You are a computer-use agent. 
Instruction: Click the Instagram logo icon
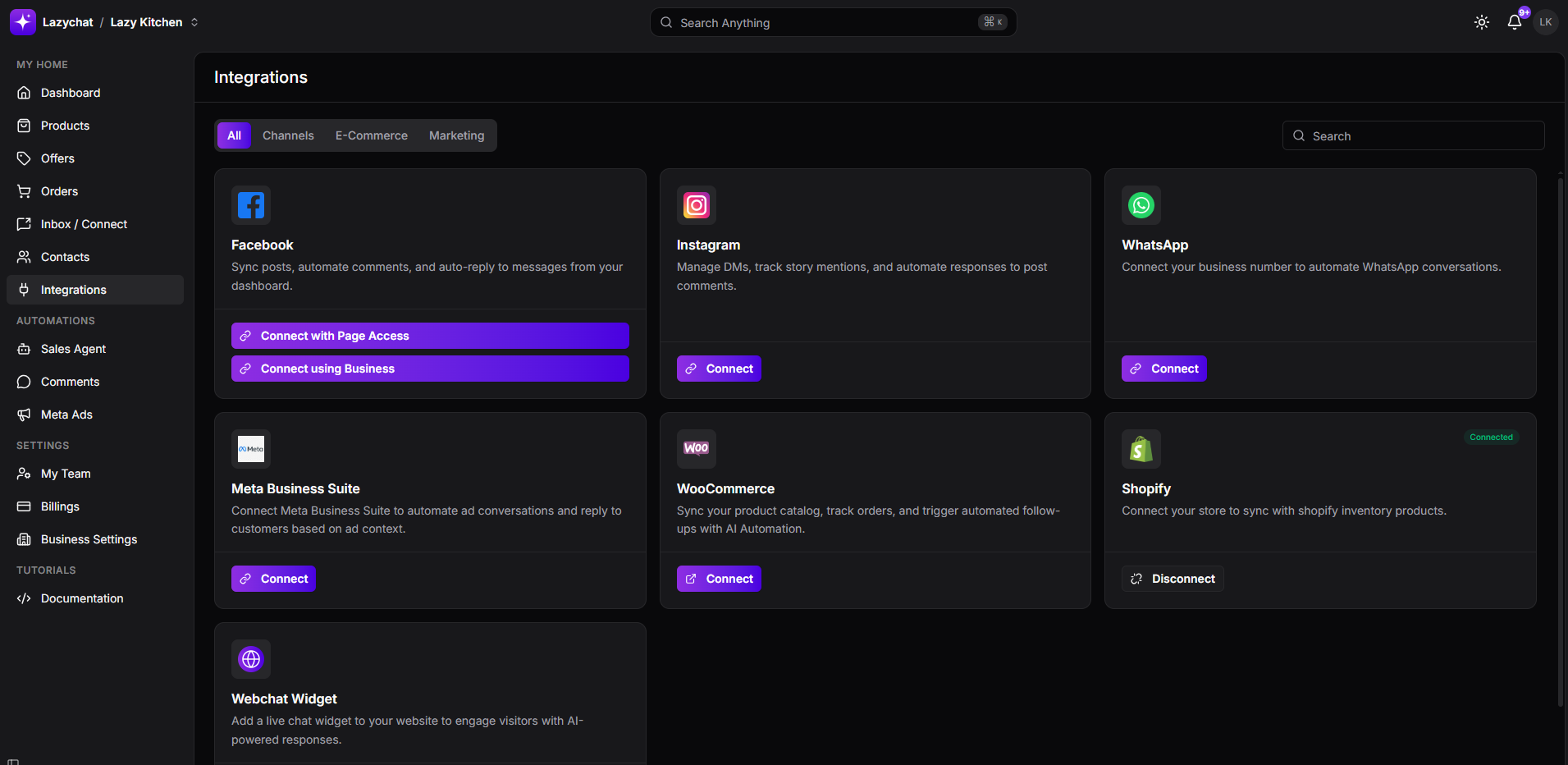(x=696, y=205)
